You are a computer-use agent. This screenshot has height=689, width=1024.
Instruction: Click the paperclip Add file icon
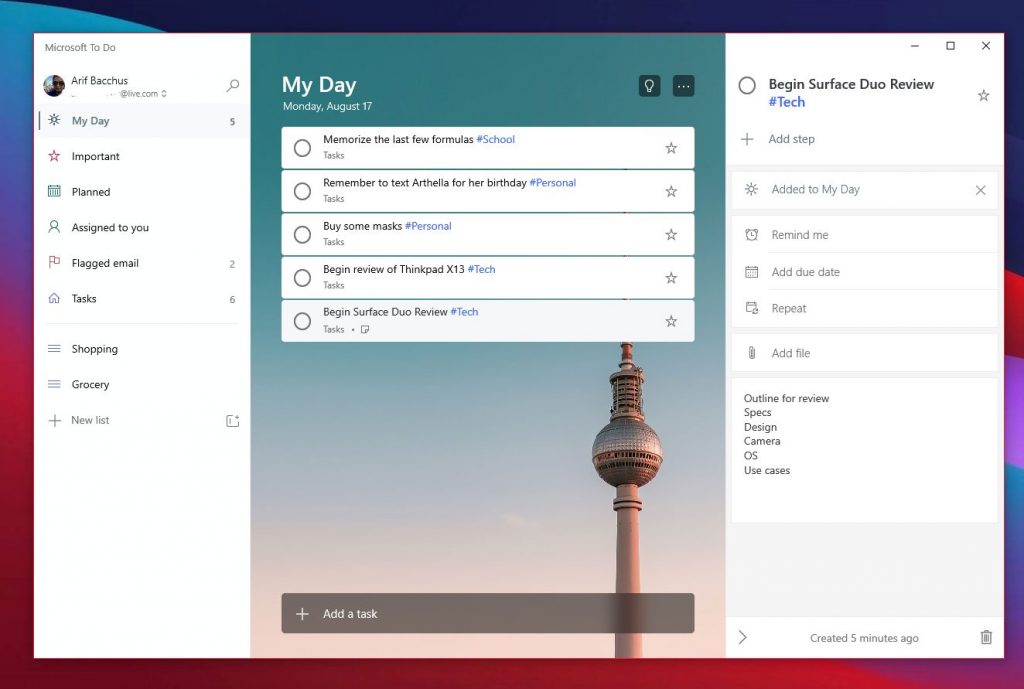click(752, 353)
